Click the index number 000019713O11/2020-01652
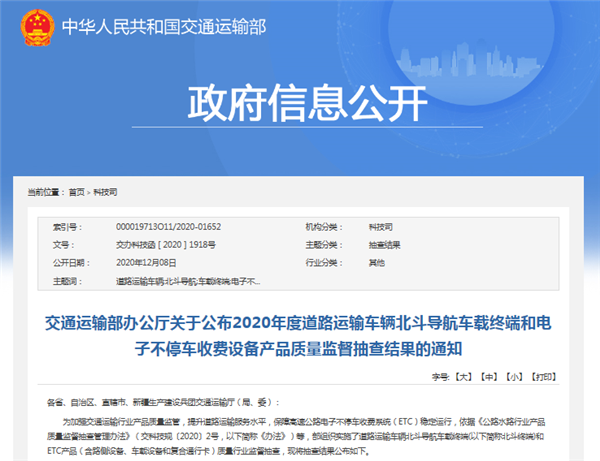 pyautogui.click(x=170, y=227)
